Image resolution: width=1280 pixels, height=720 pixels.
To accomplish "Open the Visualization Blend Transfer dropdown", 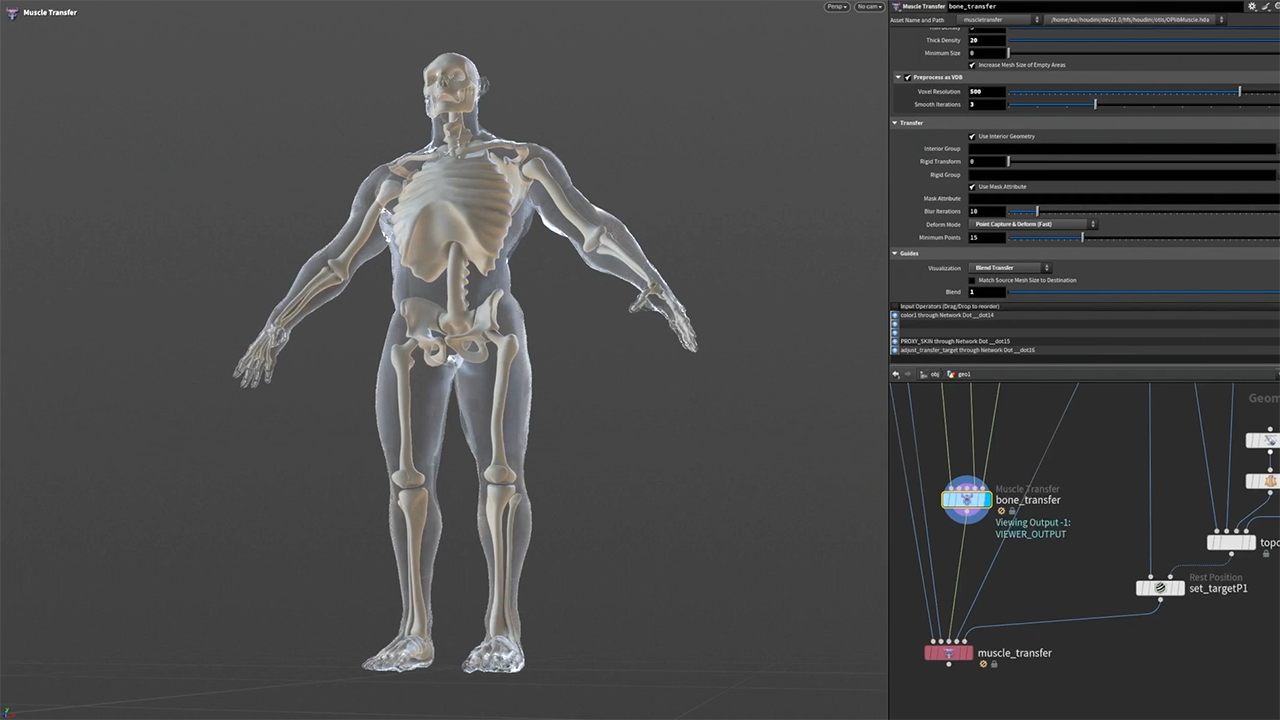I will (1010, 268).
